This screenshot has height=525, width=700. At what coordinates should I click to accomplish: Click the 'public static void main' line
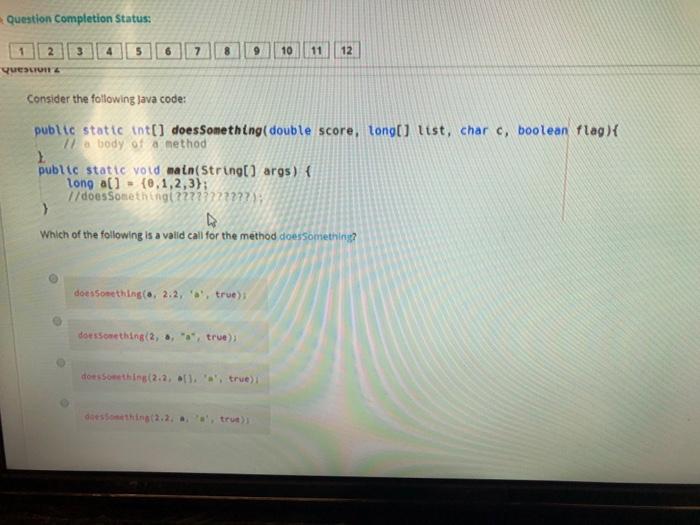point(175,171)
